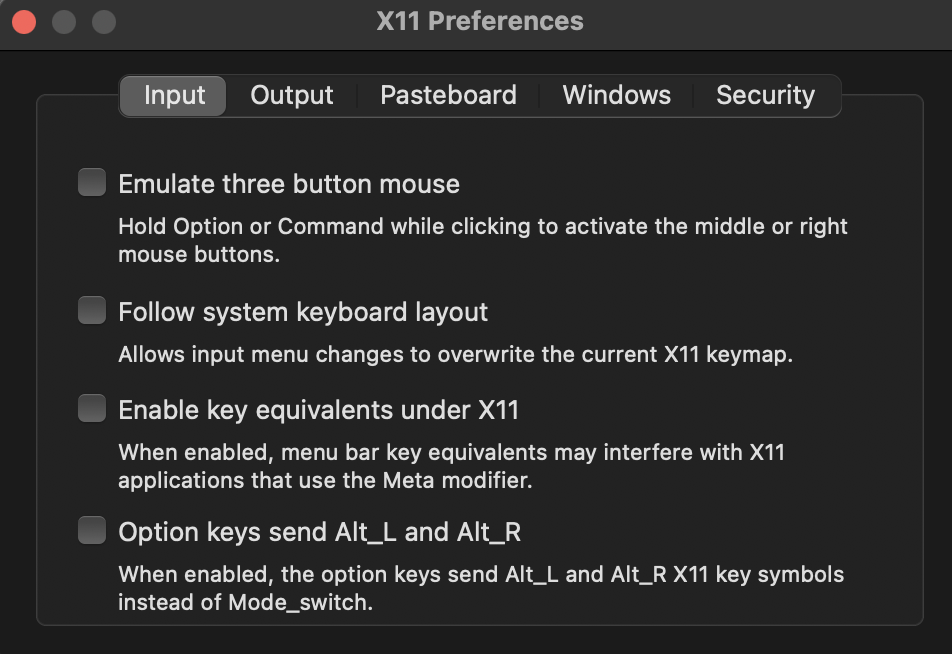Screen dimensions: 952x654
Task: Open the Pasteboard tab
Action: [x=448, y=95]
